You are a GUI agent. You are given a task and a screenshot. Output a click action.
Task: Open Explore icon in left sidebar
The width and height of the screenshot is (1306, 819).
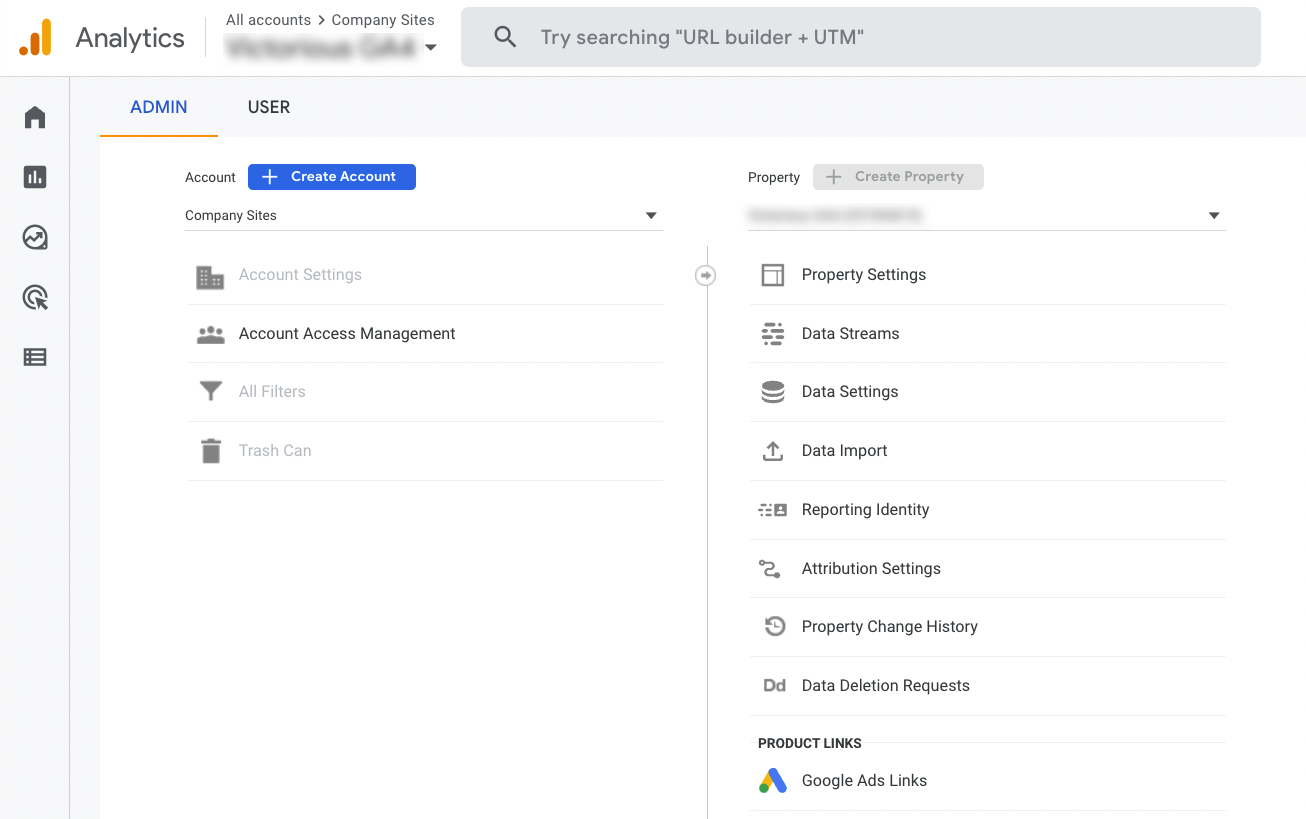(x=35, y=238)
